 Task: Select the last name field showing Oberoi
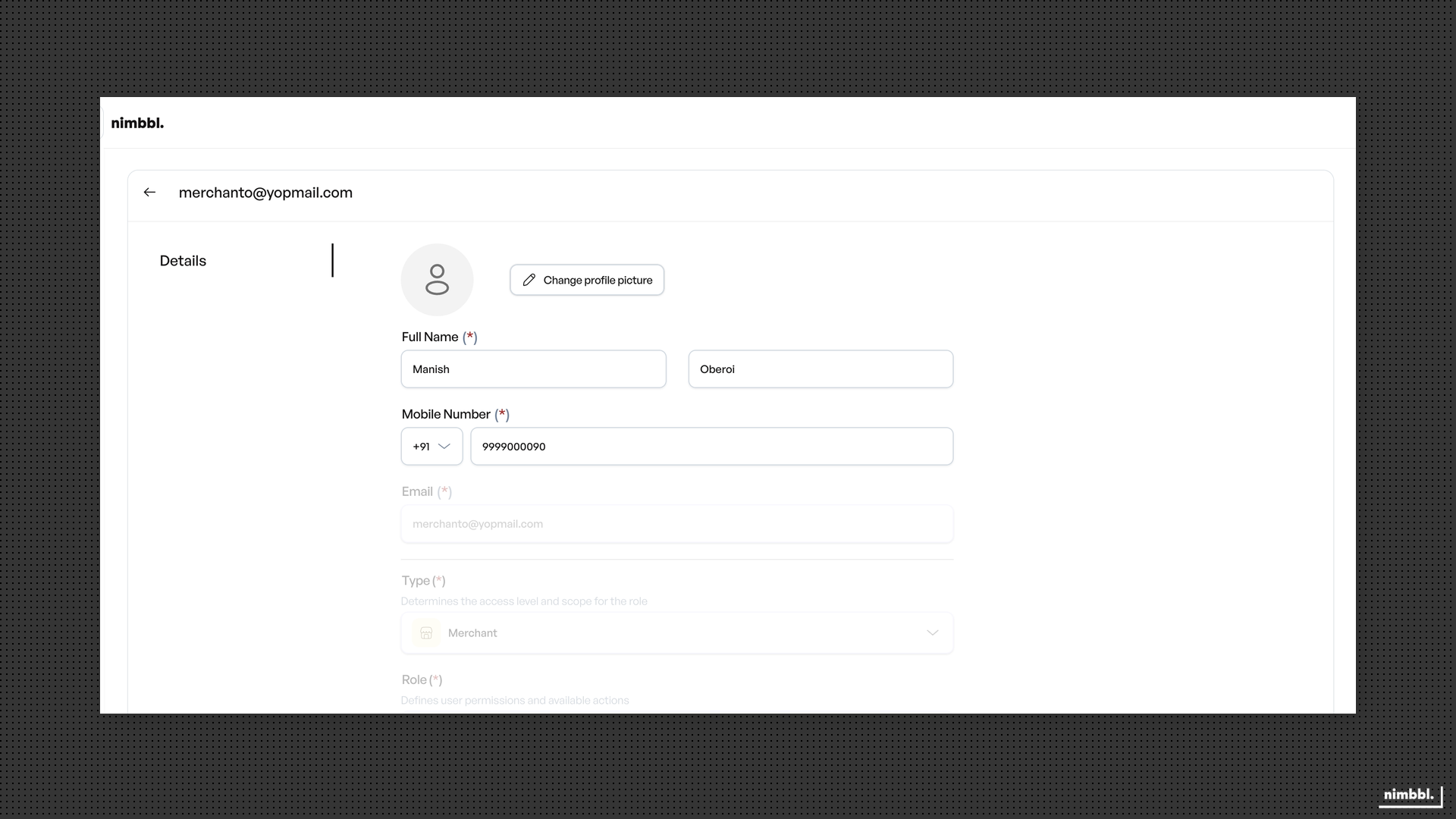tap(821, 369)
